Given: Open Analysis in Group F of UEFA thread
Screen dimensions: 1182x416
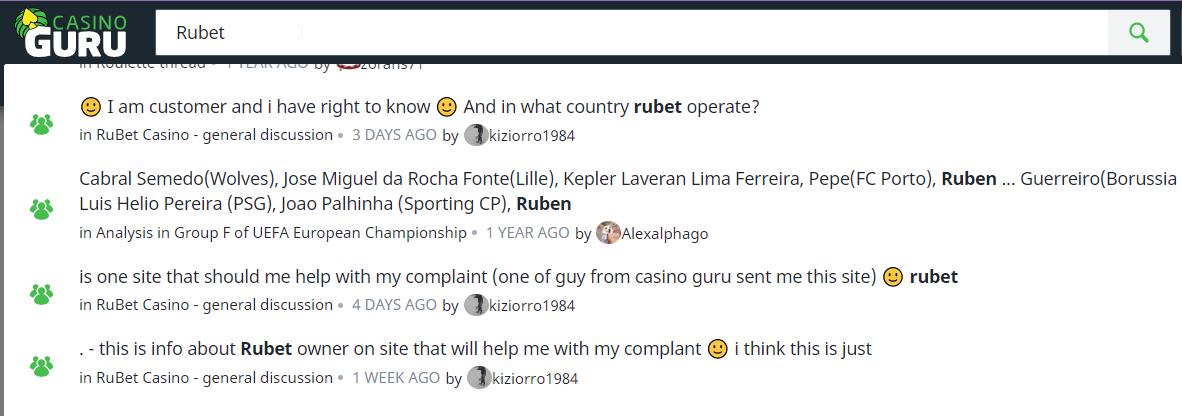Looking at the screenshot, I should [x=281, y=233].
